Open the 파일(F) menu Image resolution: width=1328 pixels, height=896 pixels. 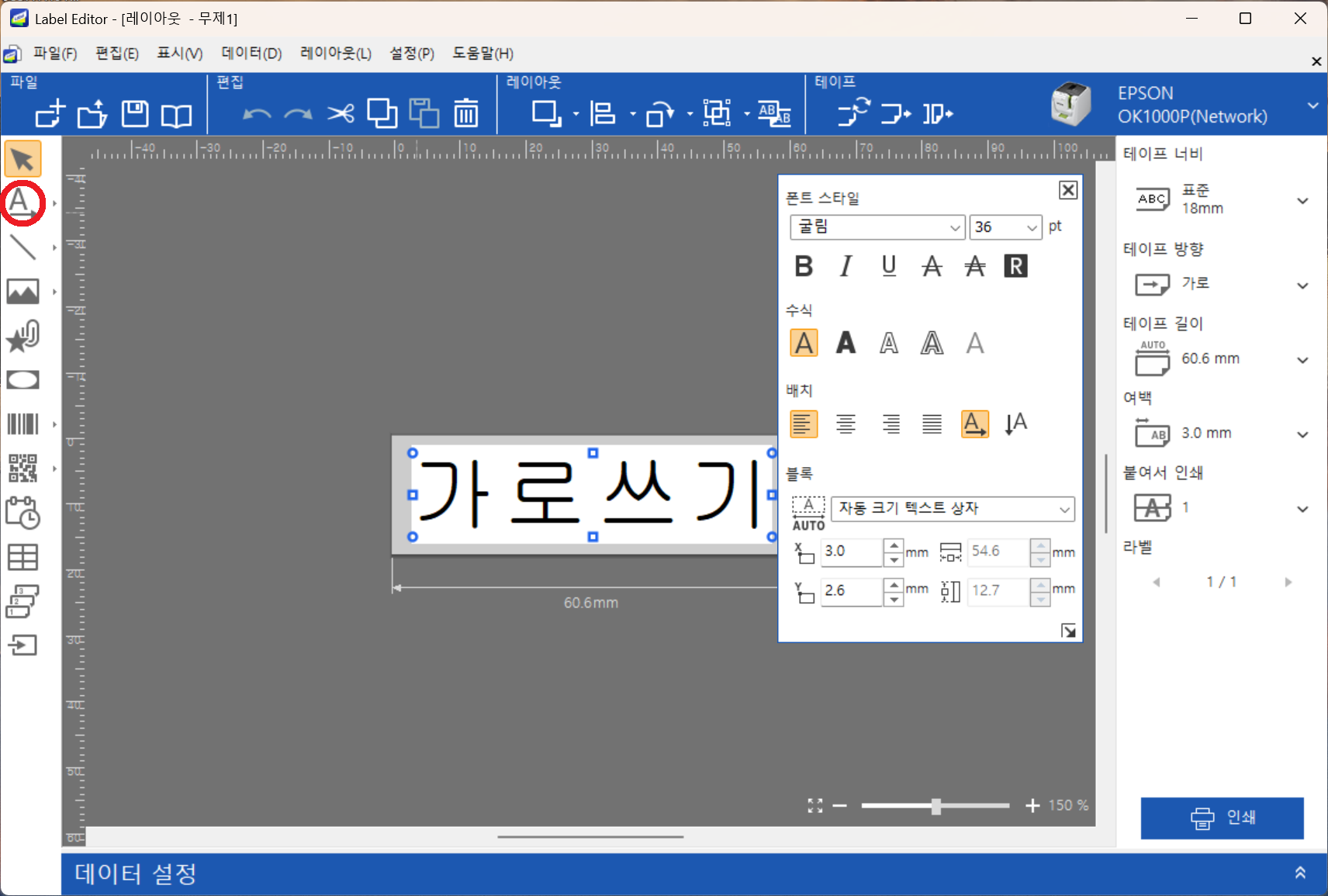(55, 54)
